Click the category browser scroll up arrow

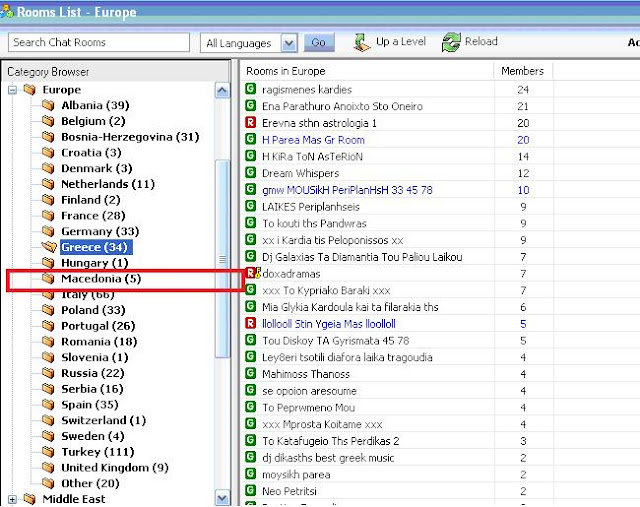click(x=222, y=90)
